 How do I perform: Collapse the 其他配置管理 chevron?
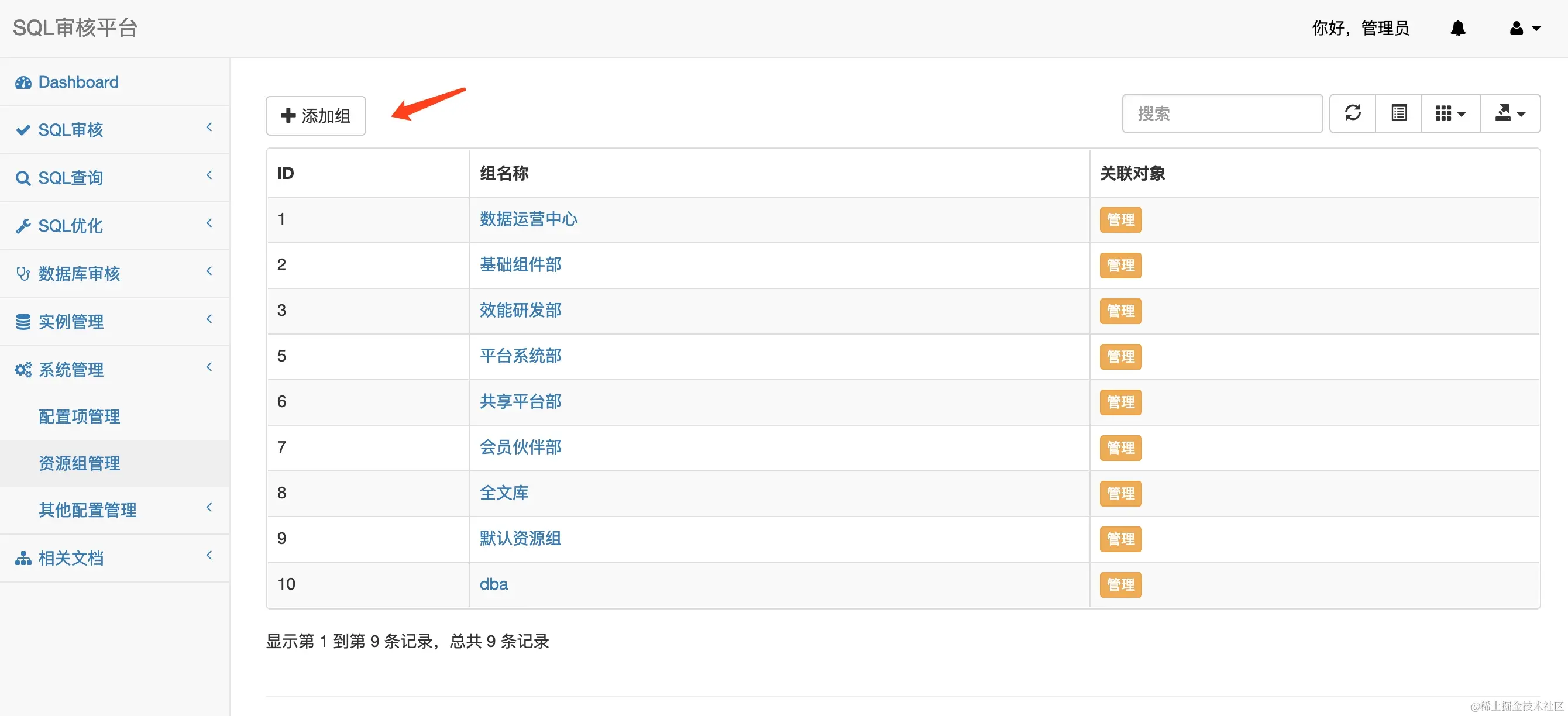click(x=209, y=507)
